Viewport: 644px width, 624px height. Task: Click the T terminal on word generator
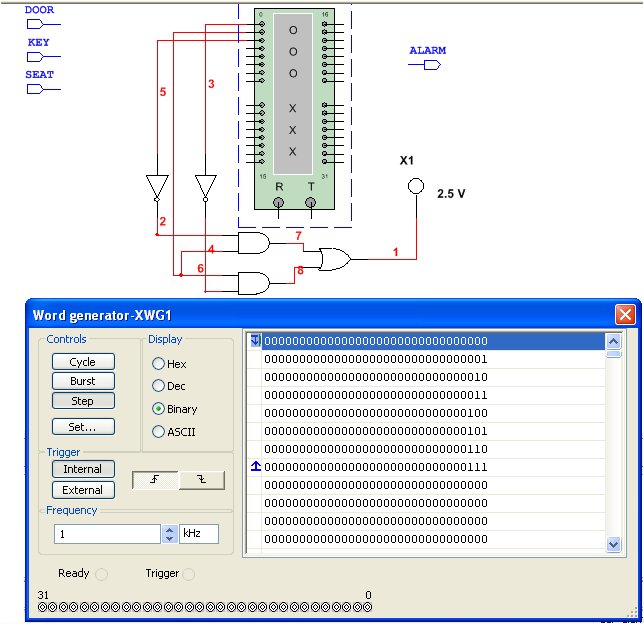pyautogui.click(x=311, y=203)
